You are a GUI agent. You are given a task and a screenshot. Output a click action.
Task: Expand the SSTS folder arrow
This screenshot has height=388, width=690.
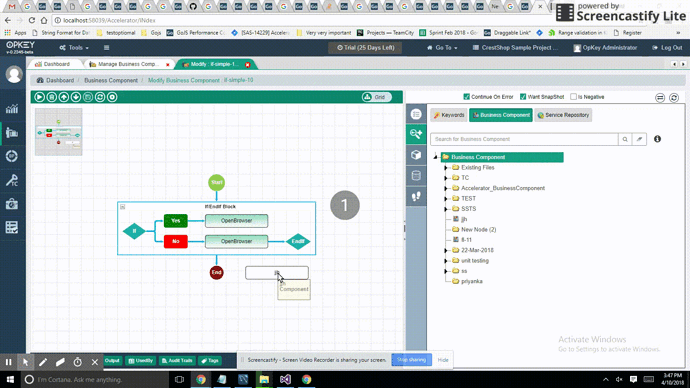445,209
